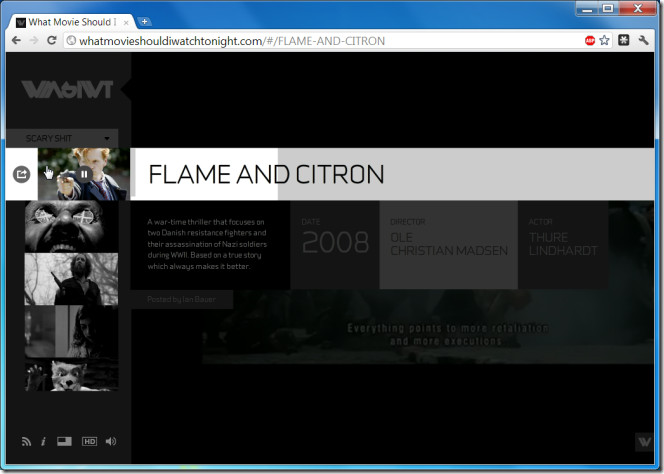This screenshot has height=474, width=664.
Task: Click director Ole Christian Madsen tile
Action: (448, 245)
